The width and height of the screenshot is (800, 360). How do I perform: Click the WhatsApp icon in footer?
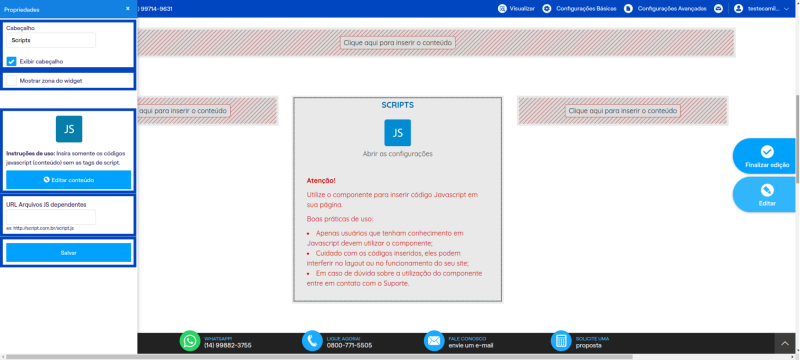190,341
